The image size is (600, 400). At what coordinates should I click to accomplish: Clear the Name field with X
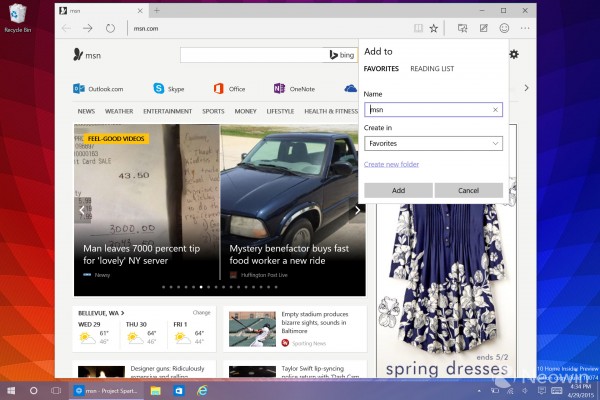click(495, 110)
